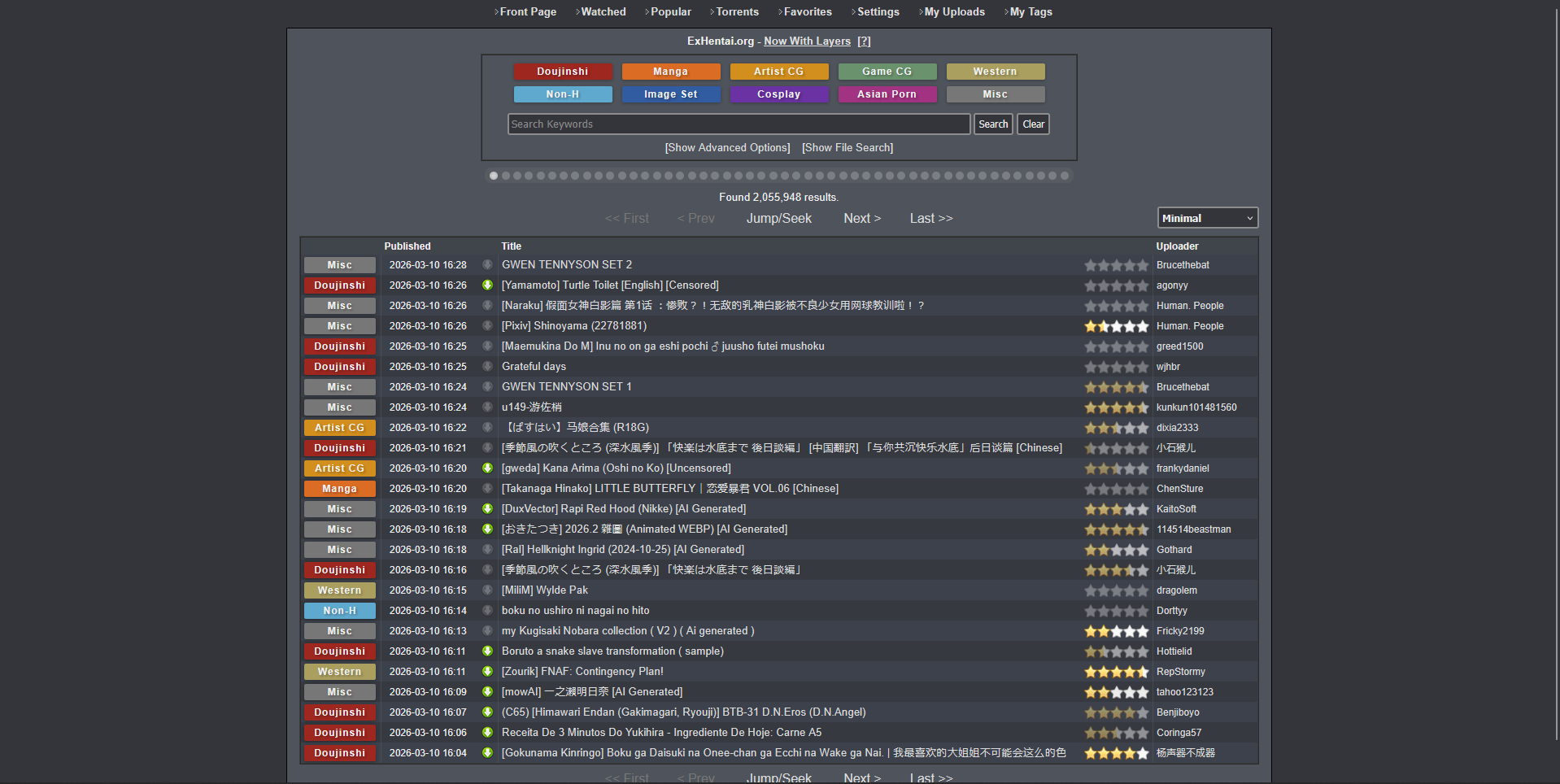1560x784 pixels.
Task: Open the Settings menu item
Action: 878,12
